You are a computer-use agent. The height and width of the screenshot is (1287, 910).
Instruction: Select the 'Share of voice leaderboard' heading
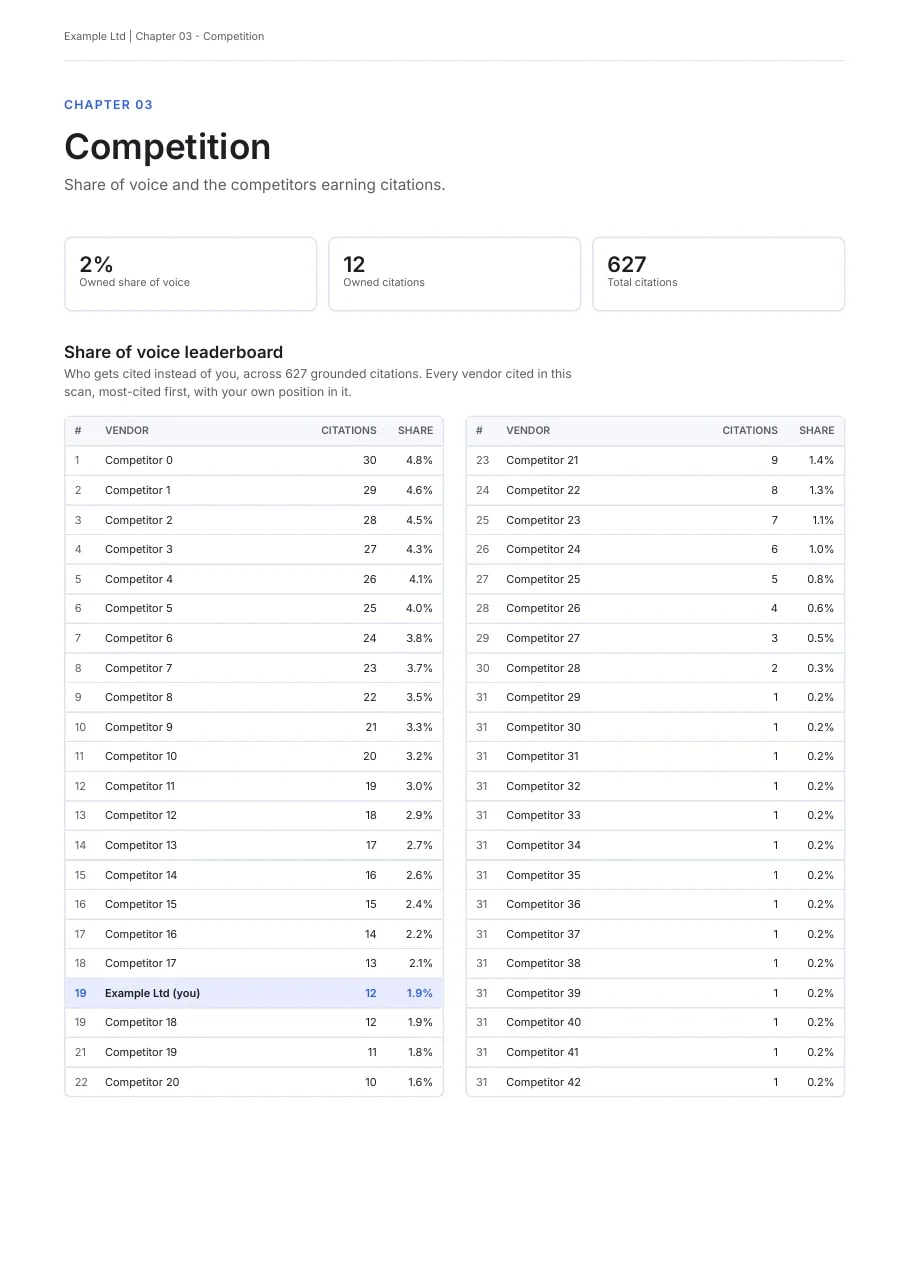point(173,352)
